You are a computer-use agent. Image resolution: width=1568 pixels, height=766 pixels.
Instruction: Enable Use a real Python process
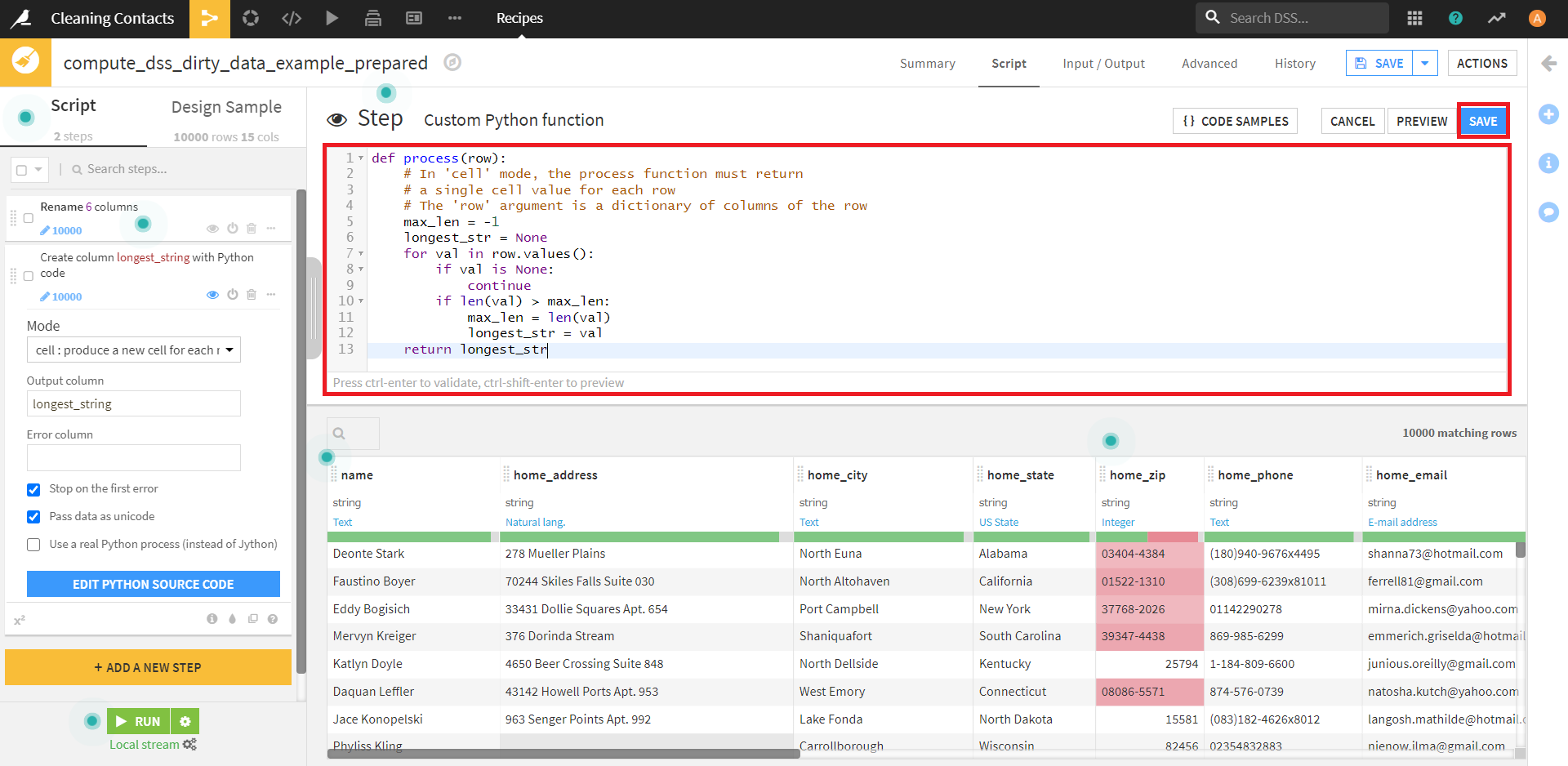33,545
